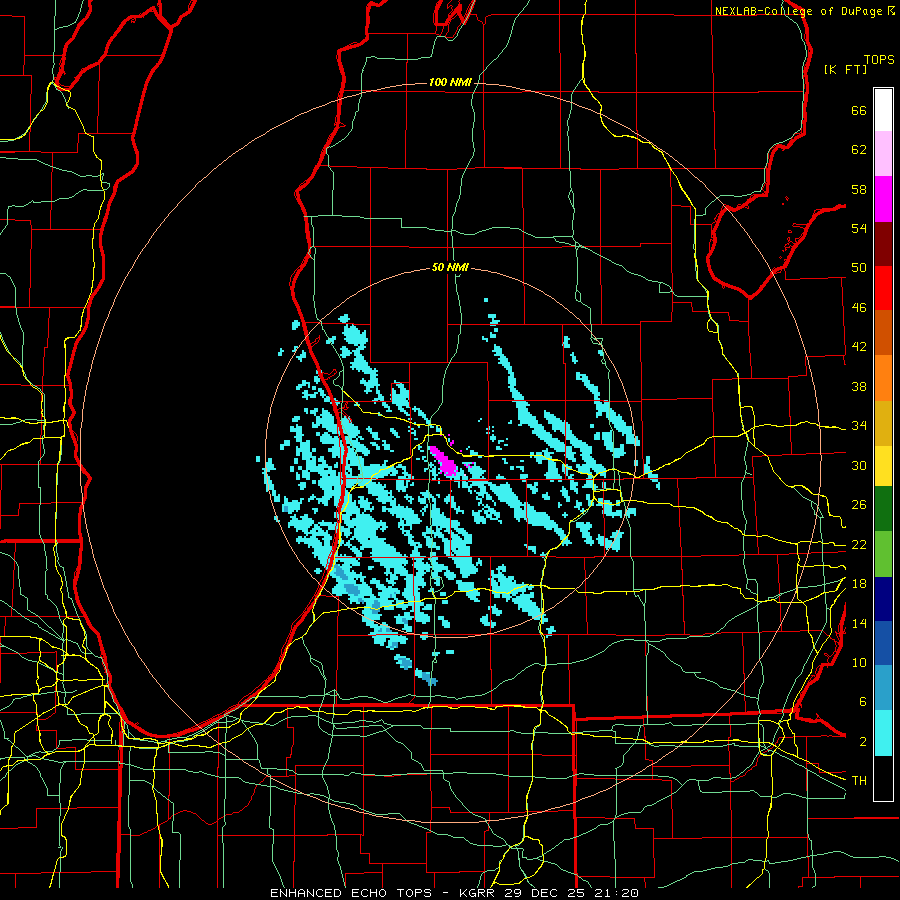Click the legend value 58
The image size is (900, 900).
click(x=859, y=189)
